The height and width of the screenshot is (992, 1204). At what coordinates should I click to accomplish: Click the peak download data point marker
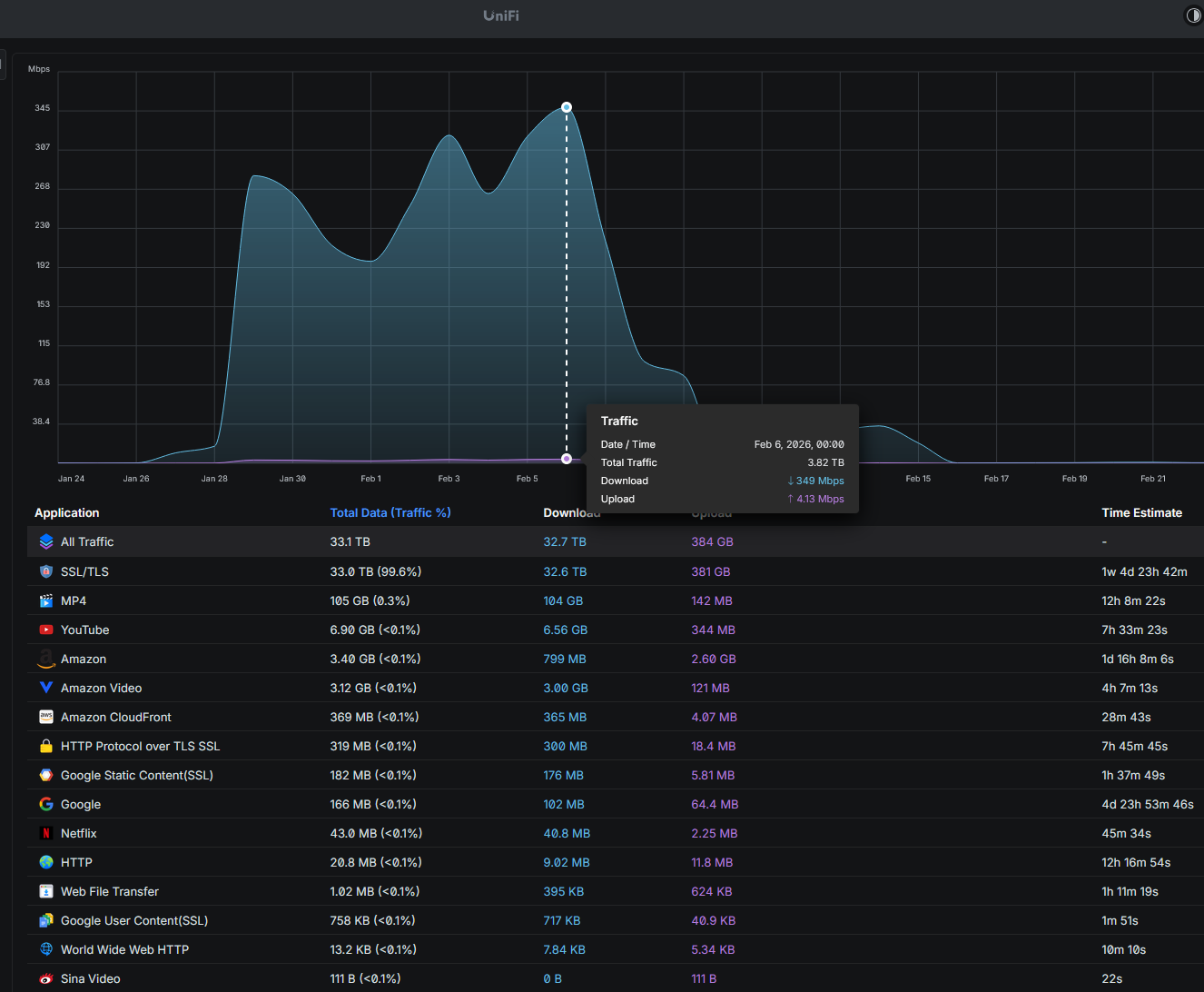tap(567, 107)
